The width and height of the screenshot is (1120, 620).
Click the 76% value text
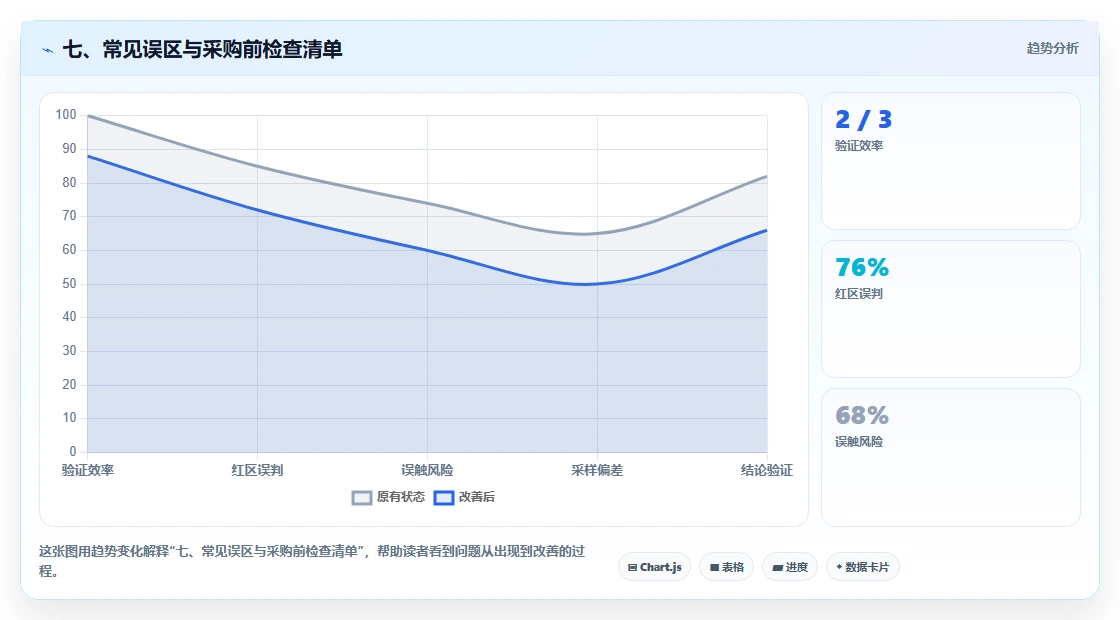pos(862,267)
